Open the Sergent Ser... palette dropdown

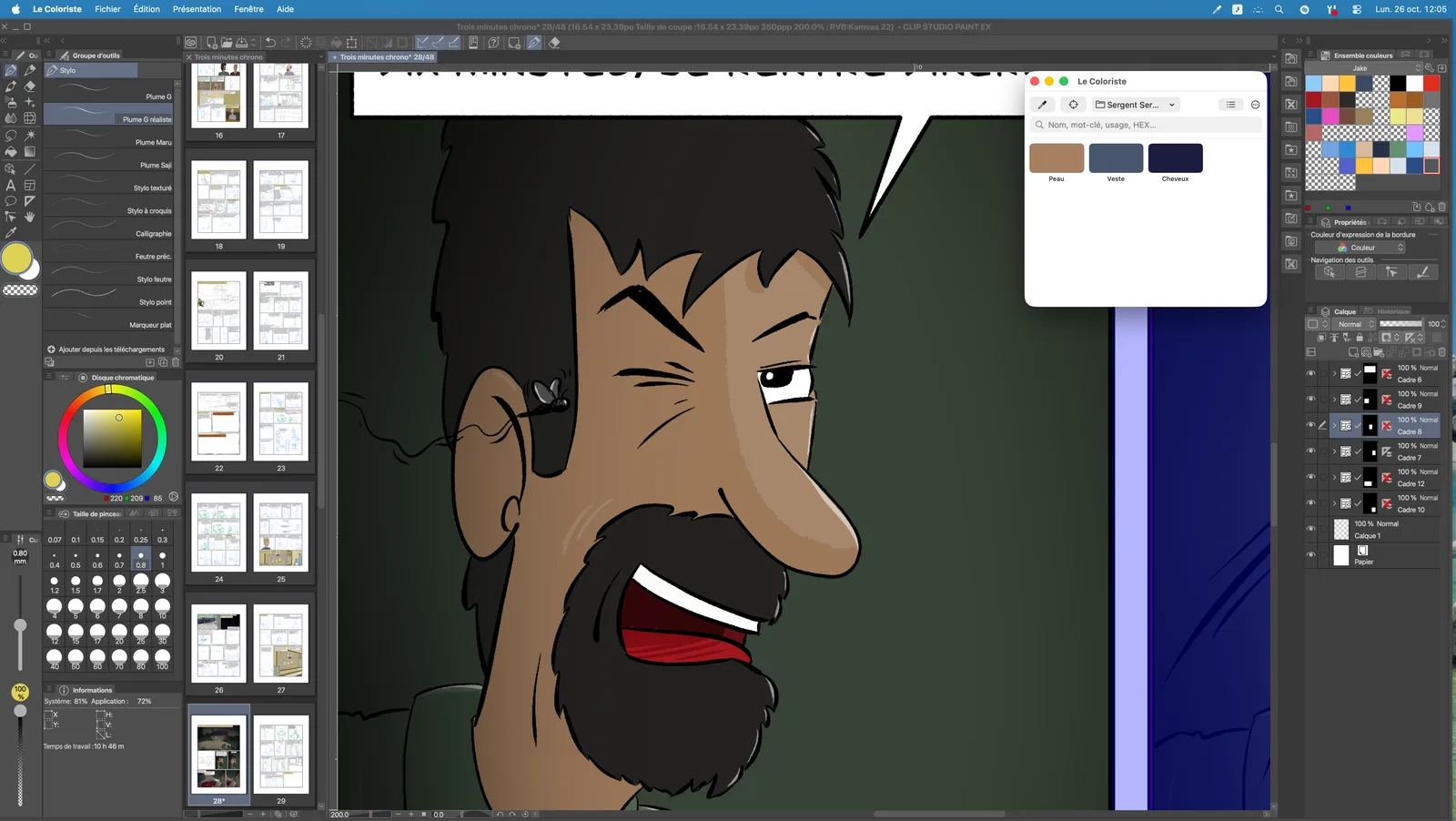coord(1135,105)
